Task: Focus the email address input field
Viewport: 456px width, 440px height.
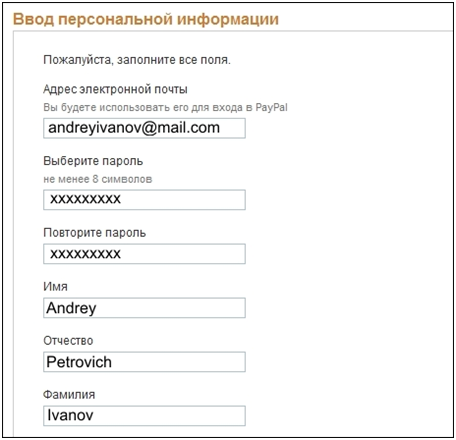Action: pyautogui.click(x=144, y=128)
